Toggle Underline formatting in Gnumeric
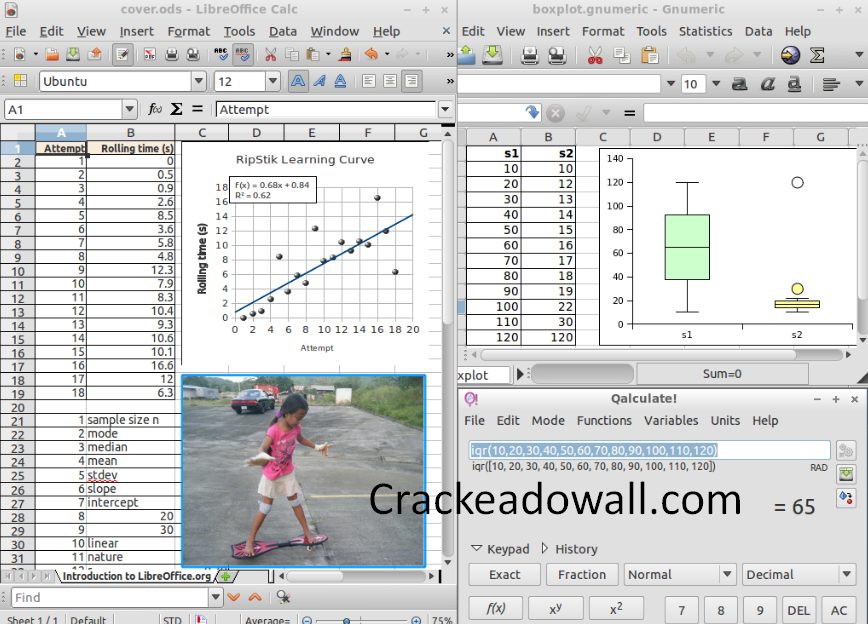The height and width of the screenshot is (624, 868). [x=794, y=85]
